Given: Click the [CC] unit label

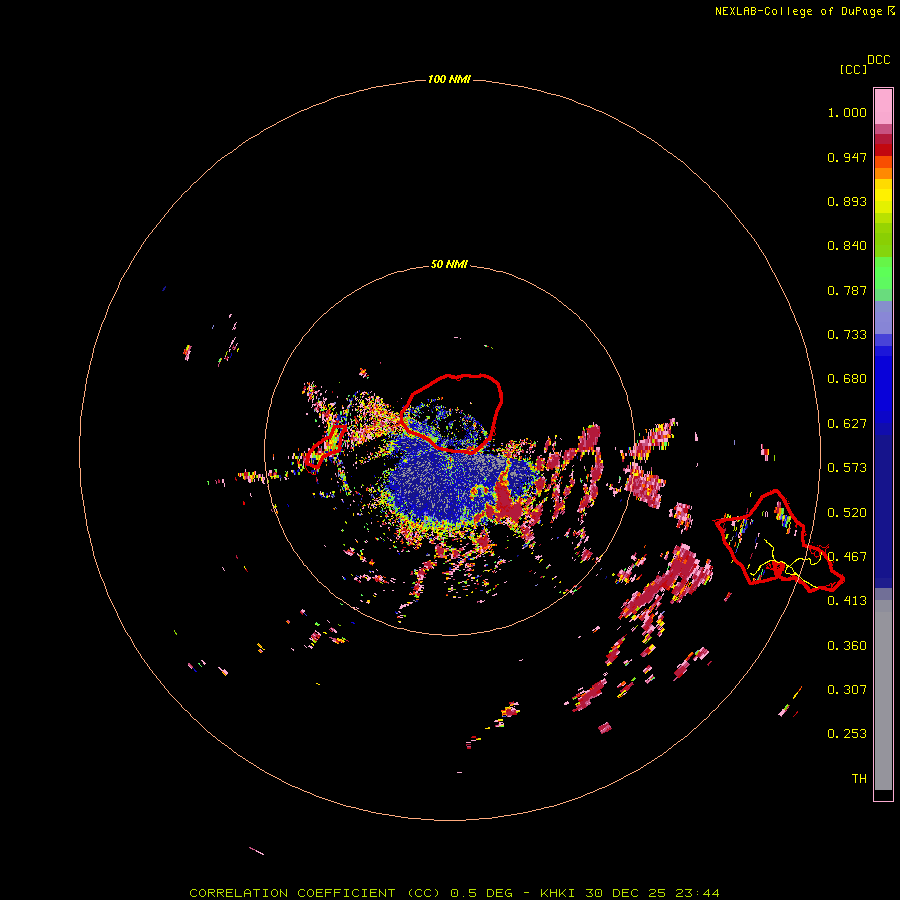Looking at the screenshot, I should (x=854, y=69).
